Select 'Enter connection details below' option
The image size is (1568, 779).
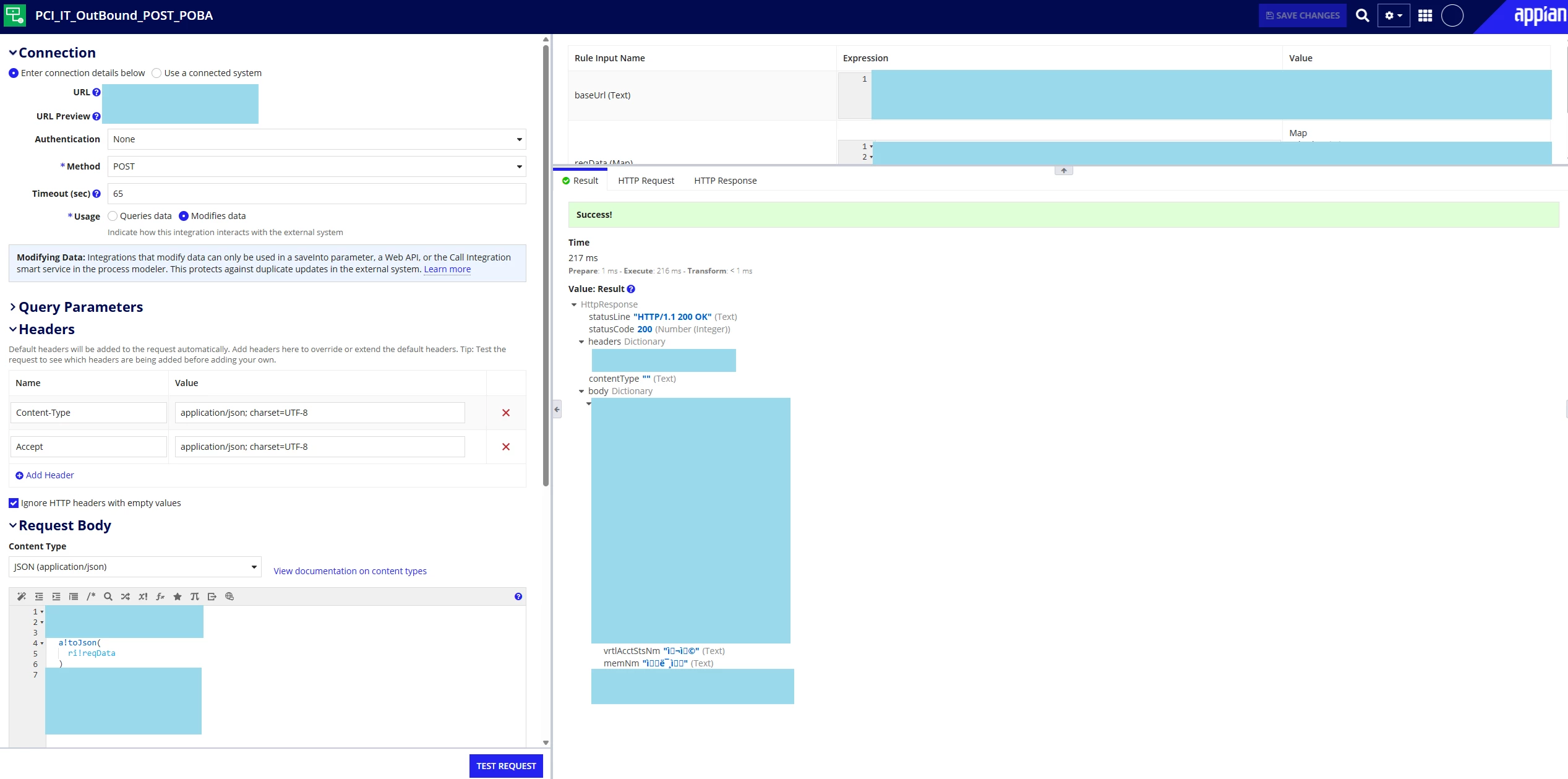click(14, 73)
